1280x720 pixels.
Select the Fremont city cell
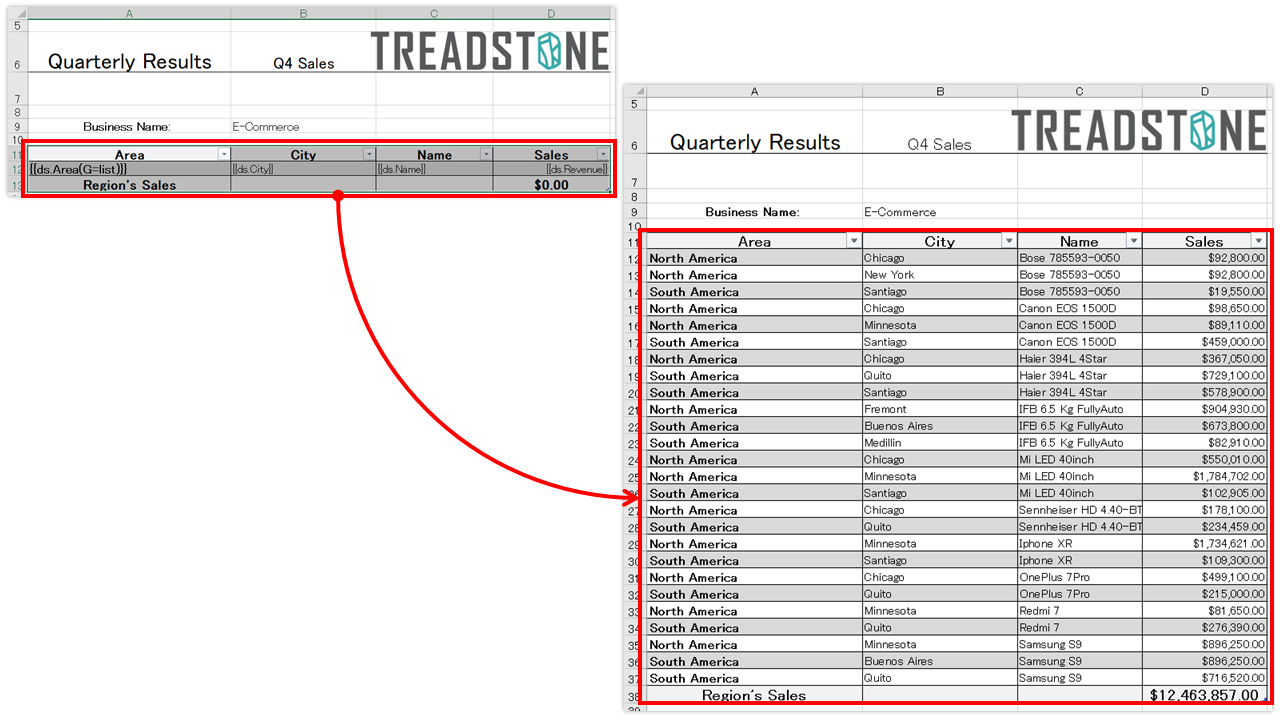tap(940, 409)
